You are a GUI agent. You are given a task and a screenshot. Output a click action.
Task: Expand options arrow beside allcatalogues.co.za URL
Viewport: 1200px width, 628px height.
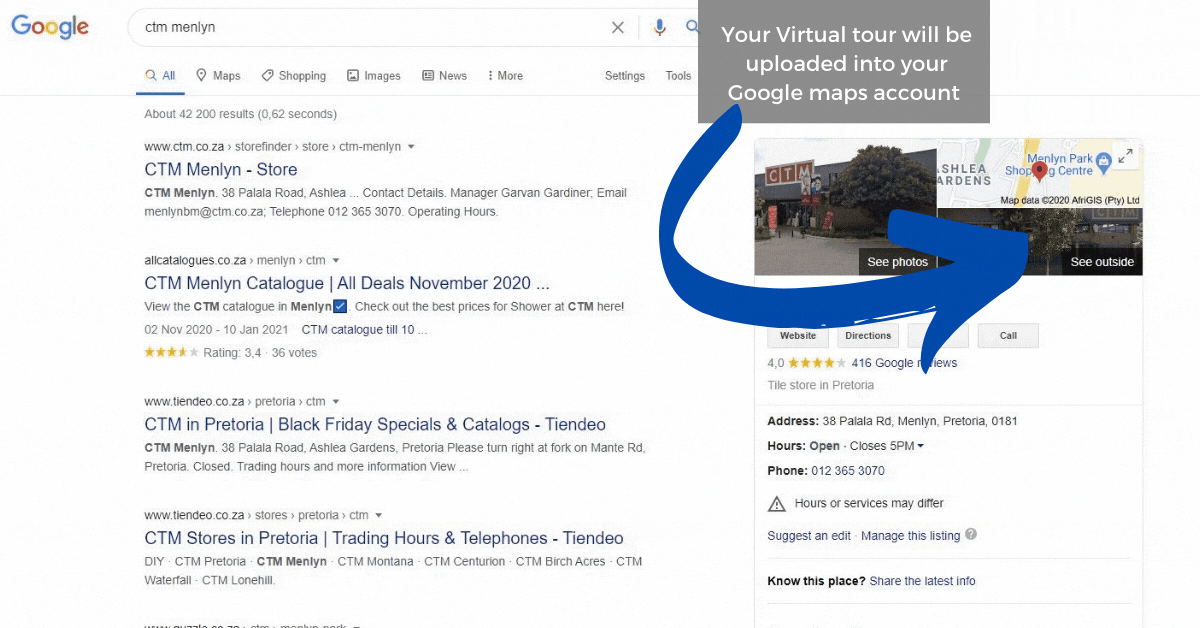(336, 261)
